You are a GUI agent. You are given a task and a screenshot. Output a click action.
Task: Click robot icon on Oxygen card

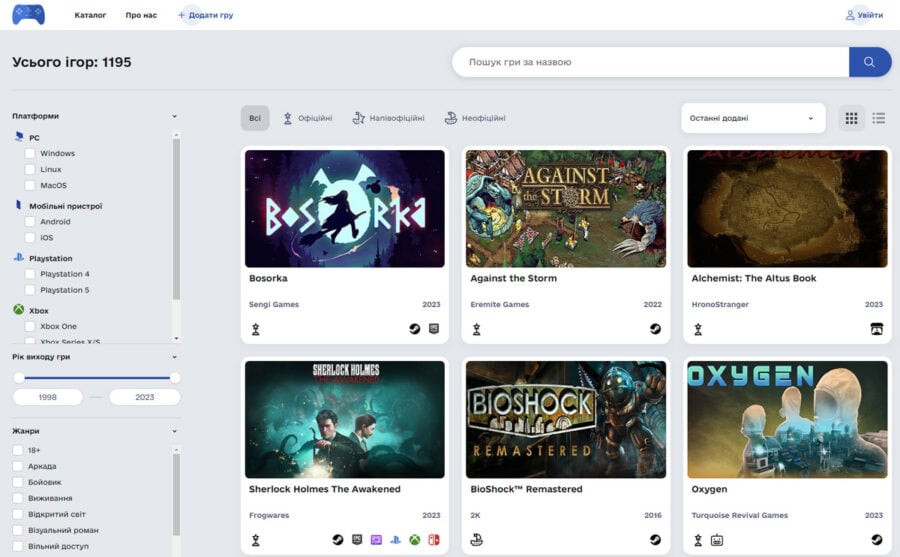(x=717, y=540)
